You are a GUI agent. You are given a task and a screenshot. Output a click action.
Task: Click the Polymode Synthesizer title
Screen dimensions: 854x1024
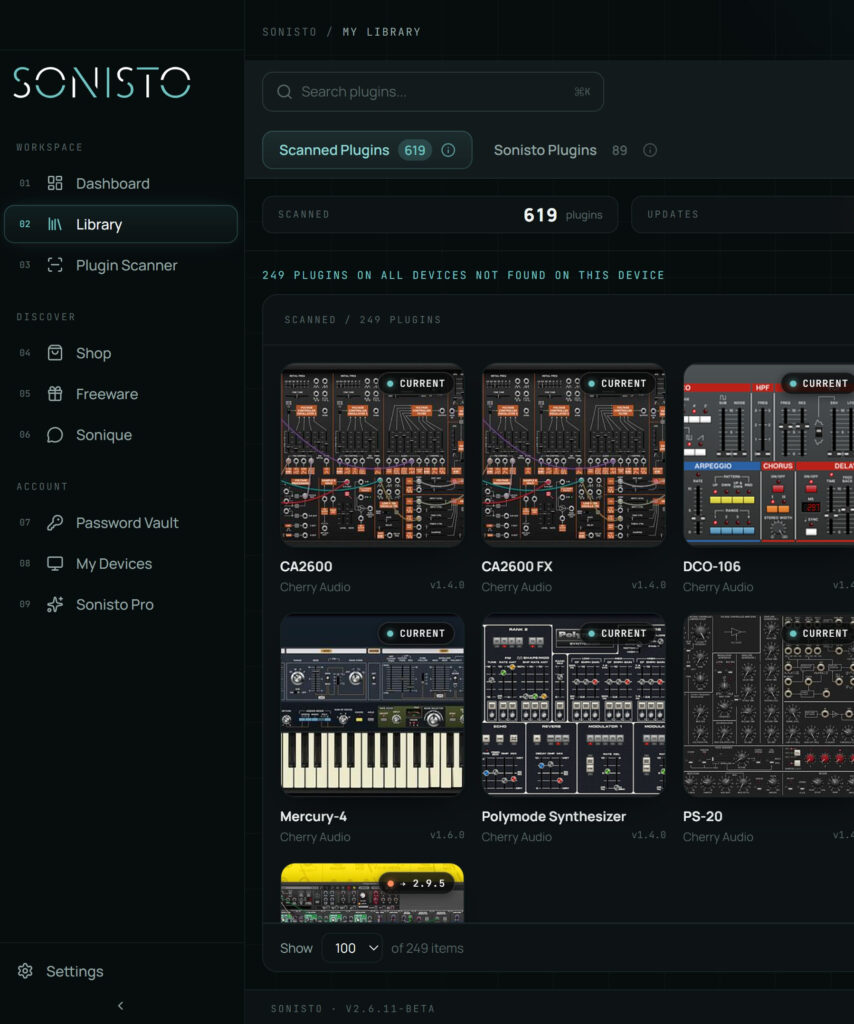(554, 816)
